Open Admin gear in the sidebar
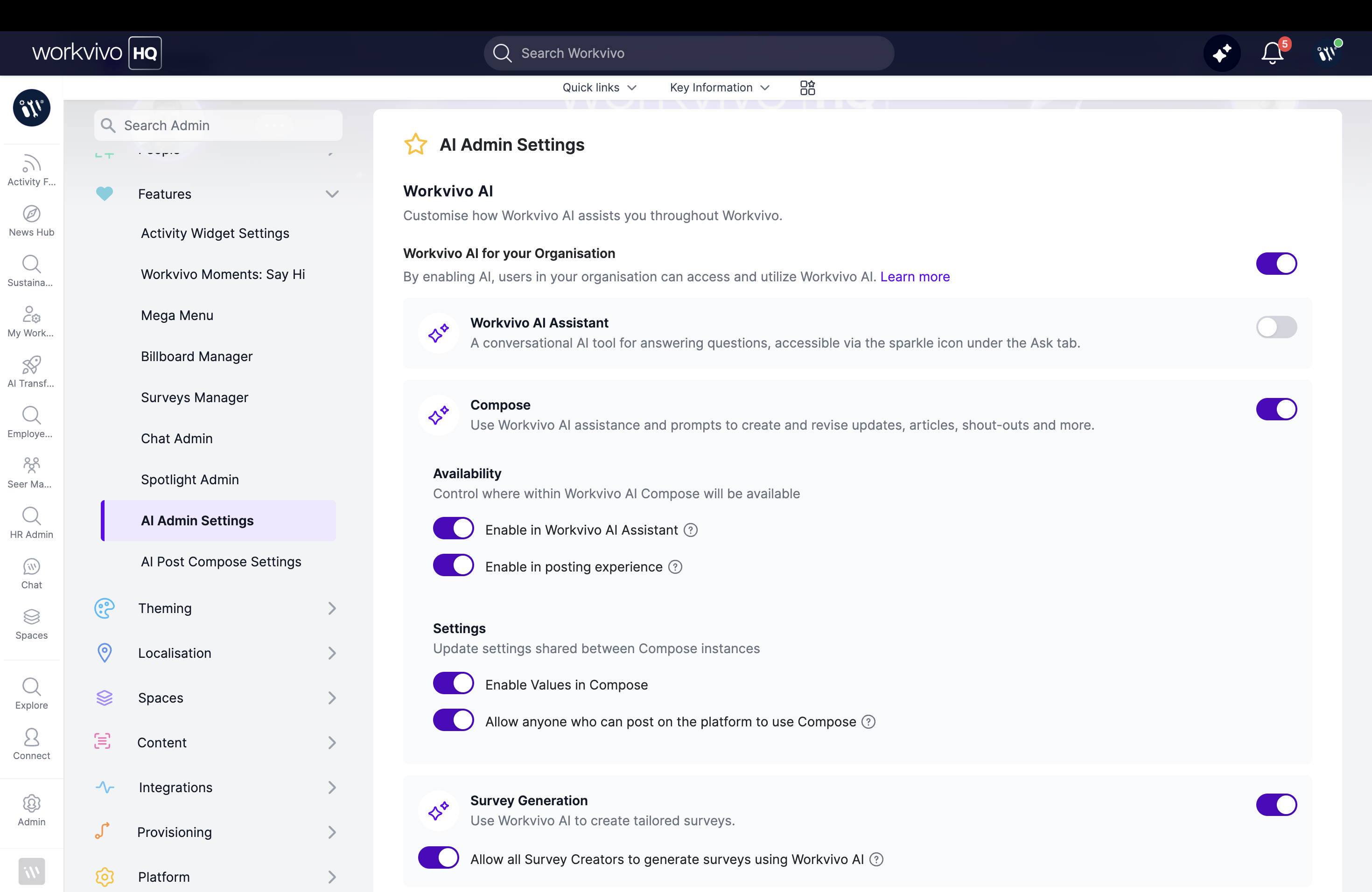1372x892 pixels. (32, 810)
